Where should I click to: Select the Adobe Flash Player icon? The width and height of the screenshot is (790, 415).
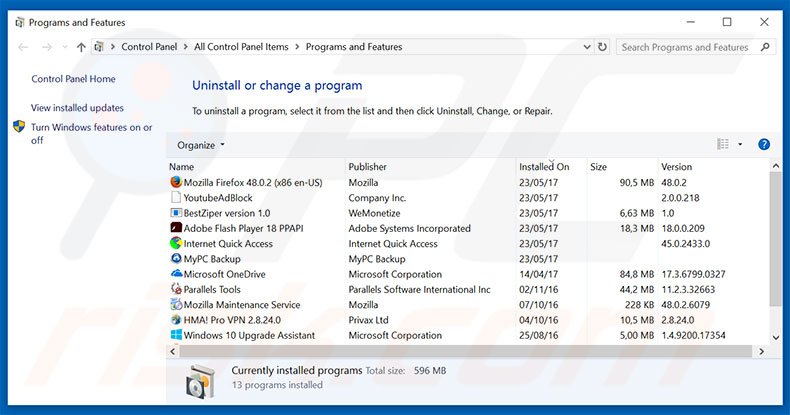point(176,228)
